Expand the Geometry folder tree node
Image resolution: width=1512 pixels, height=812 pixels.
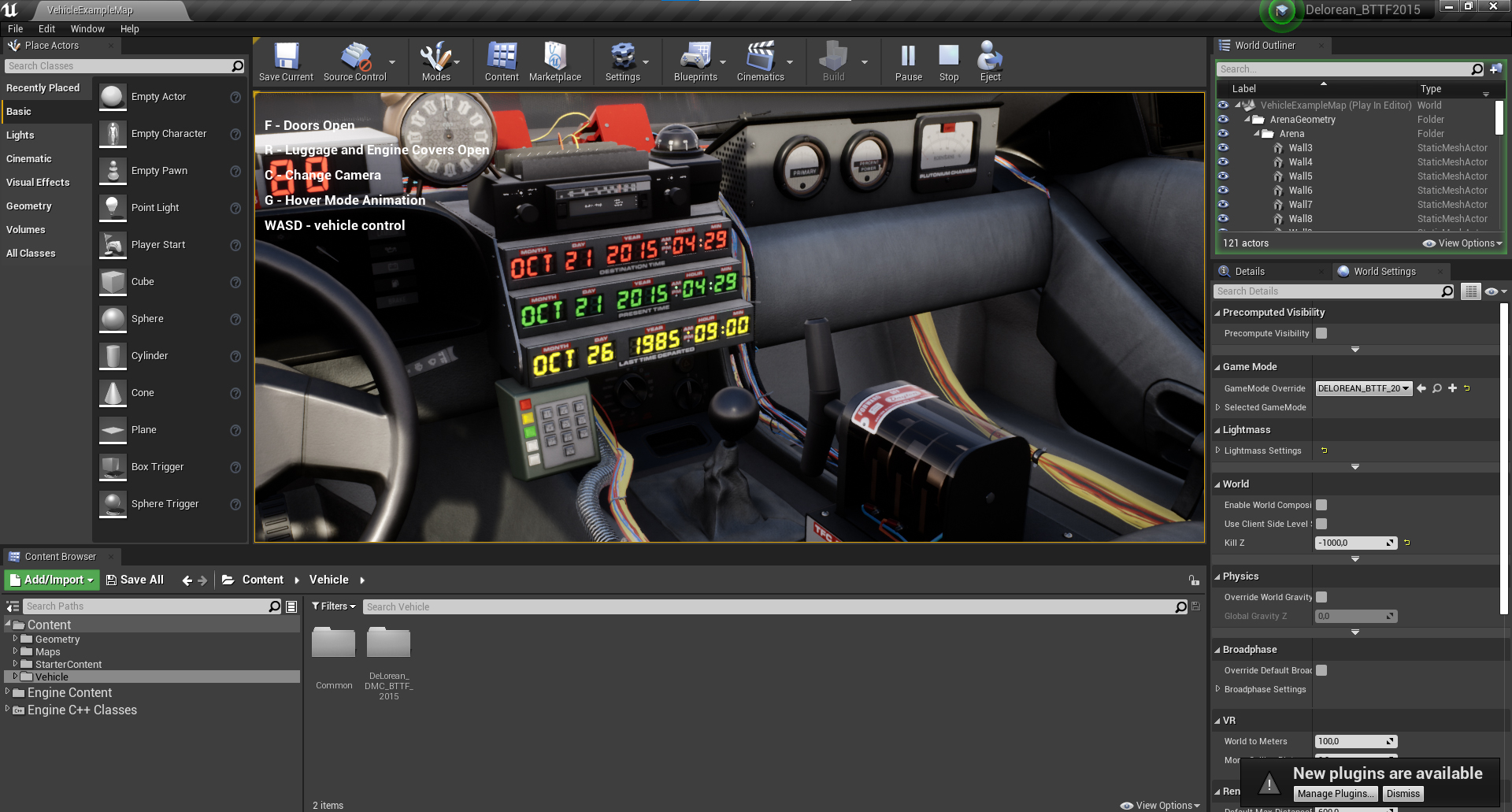(15, 639)
